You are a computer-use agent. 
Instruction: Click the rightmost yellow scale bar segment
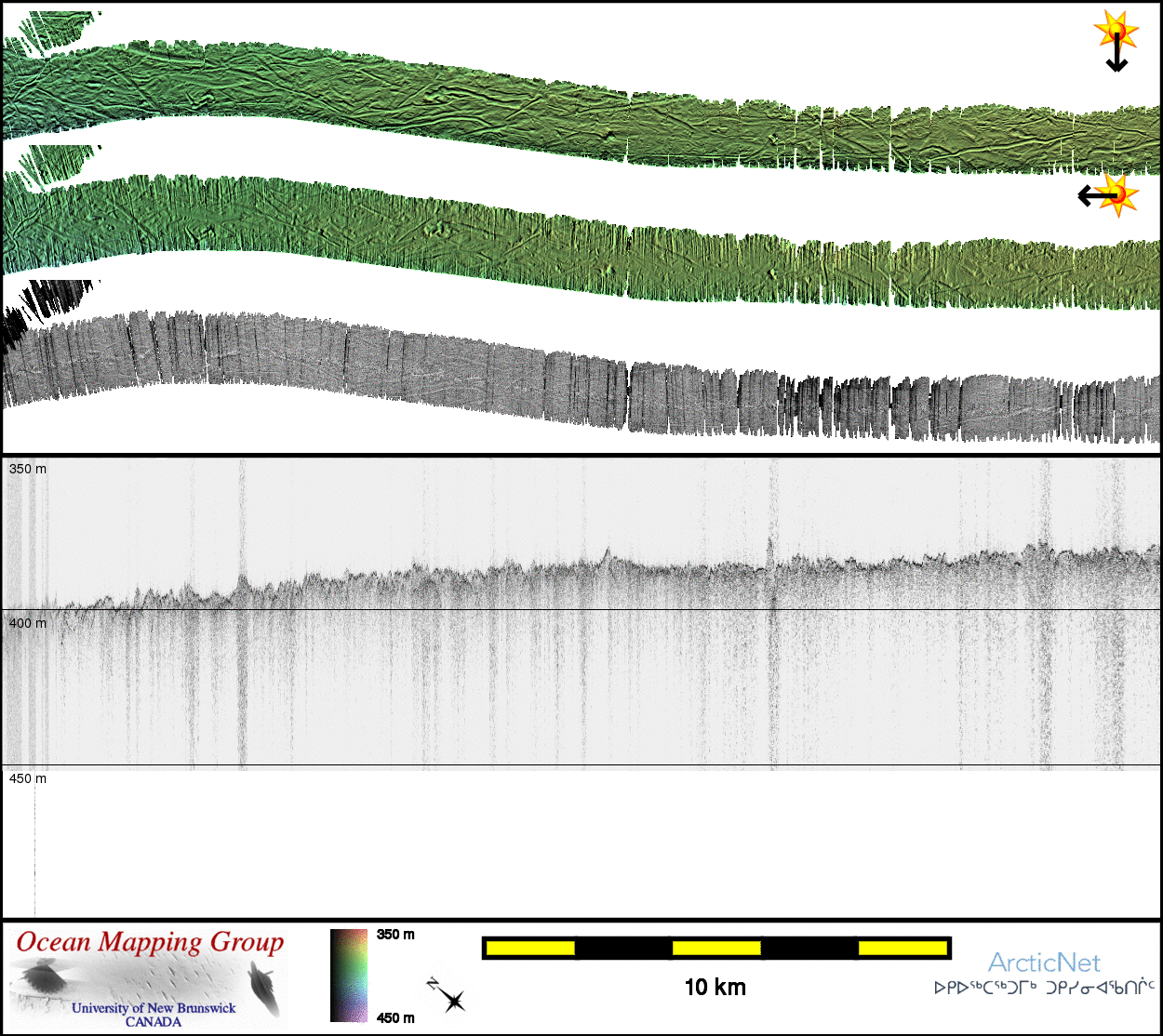[x=902, y=948]
